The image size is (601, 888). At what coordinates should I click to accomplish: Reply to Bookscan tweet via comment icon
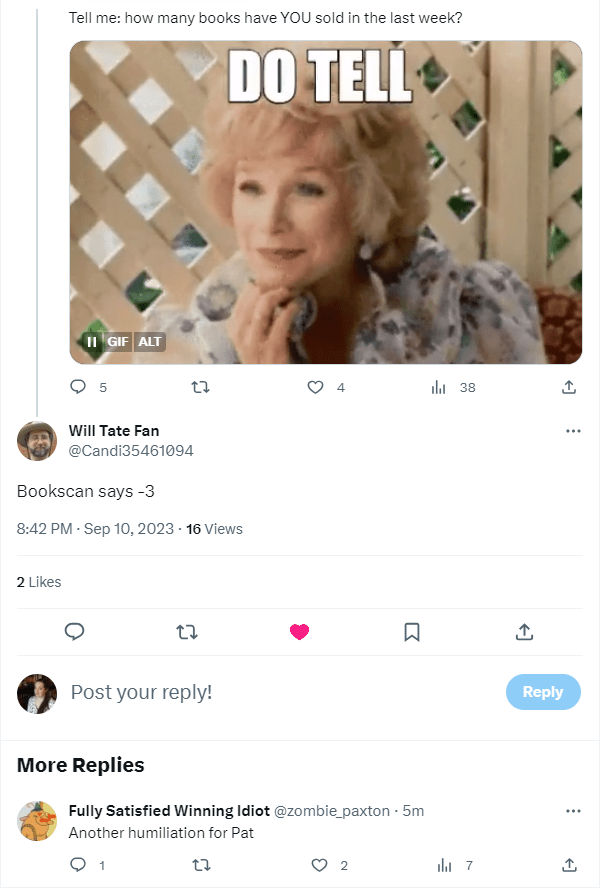point(74,632)
